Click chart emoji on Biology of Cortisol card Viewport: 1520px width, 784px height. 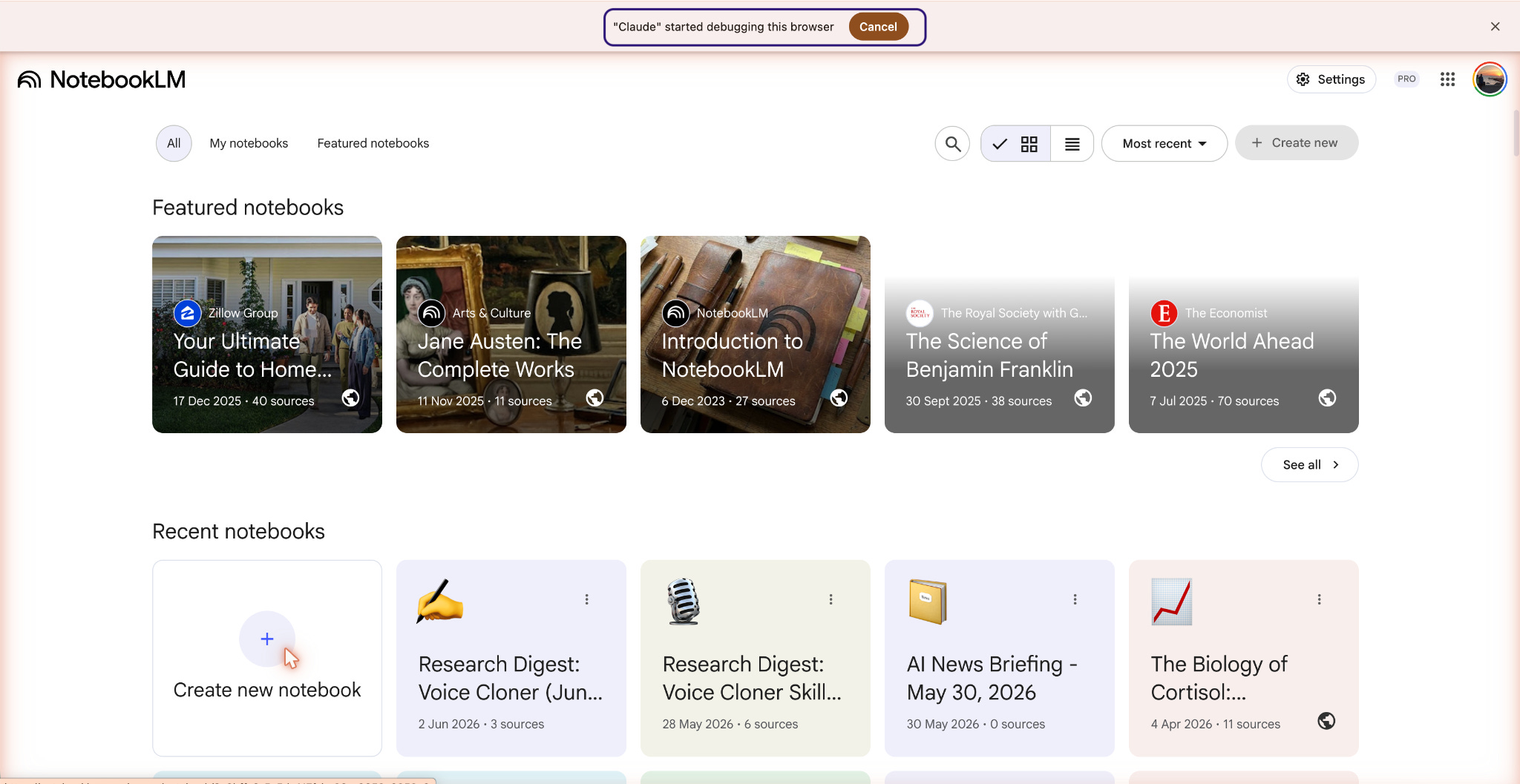(x=1172, y=602)
